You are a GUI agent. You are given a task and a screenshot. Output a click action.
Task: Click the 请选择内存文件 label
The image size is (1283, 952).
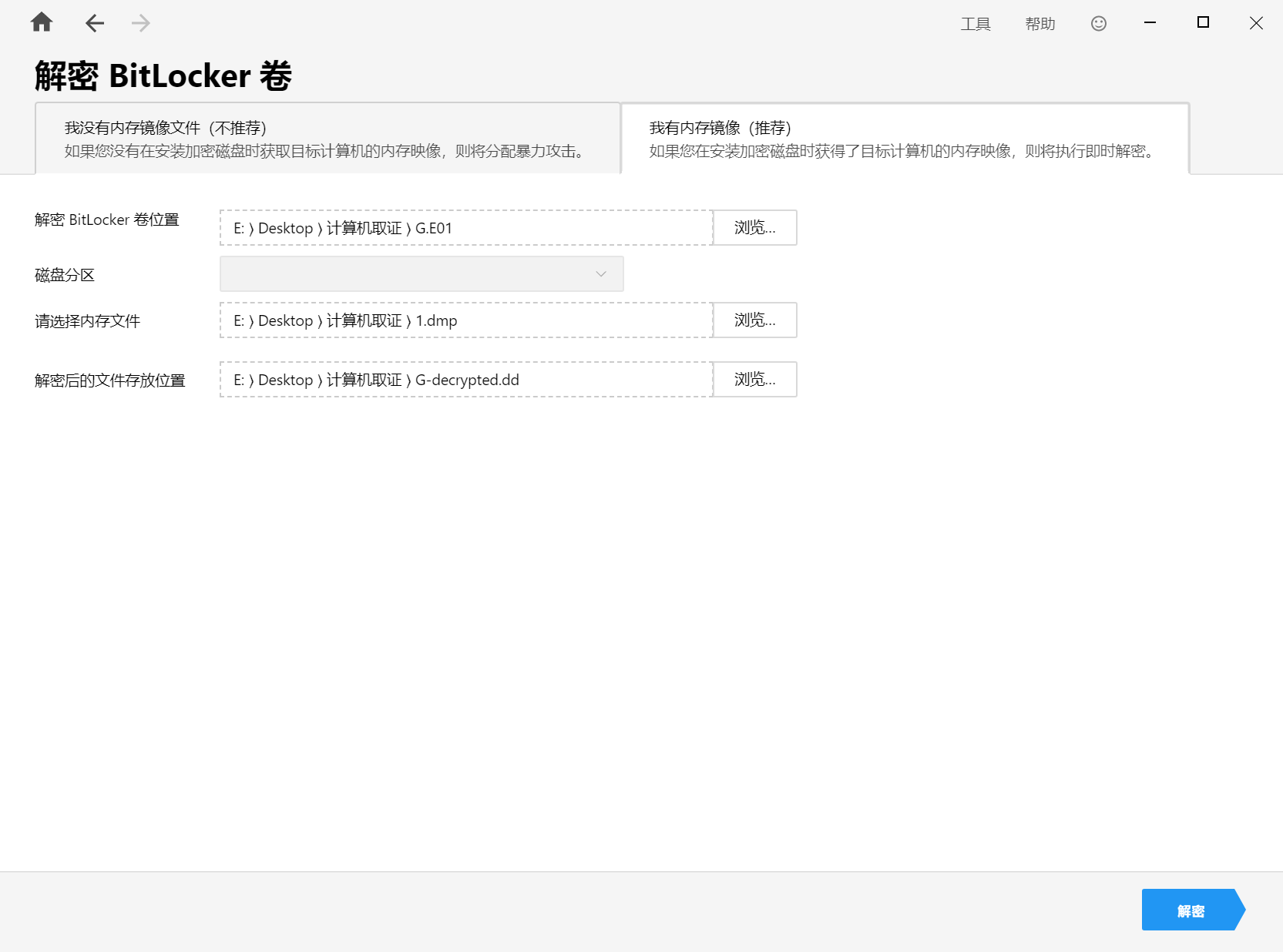[x=87, y=321]
